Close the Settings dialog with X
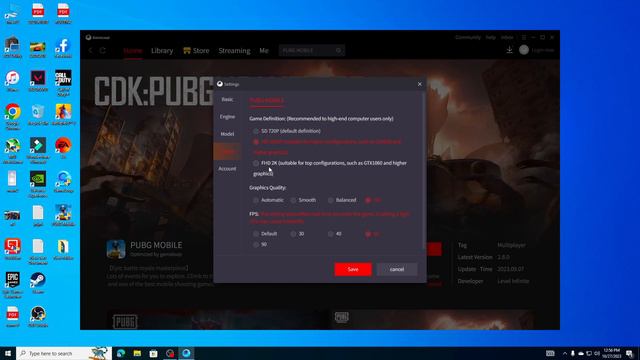Image resolution: width=640 pixels, height=360 pixels. pos(420,84)
